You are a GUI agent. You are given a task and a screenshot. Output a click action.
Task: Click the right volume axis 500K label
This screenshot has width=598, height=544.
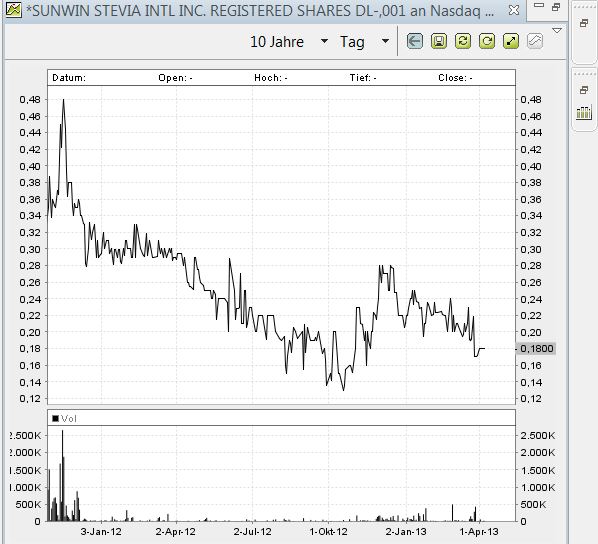click(533, 504)
